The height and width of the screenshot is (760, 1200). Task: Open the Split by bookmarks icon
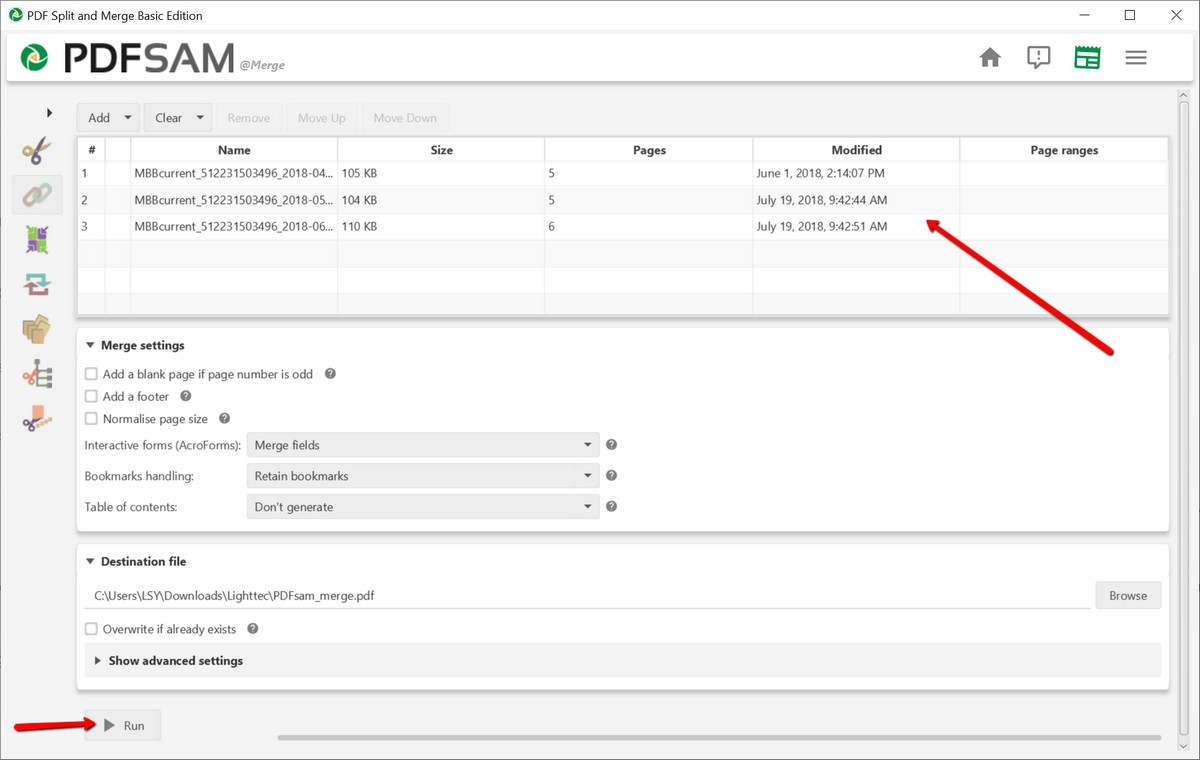pyautogui.click(x=37, y=374)
